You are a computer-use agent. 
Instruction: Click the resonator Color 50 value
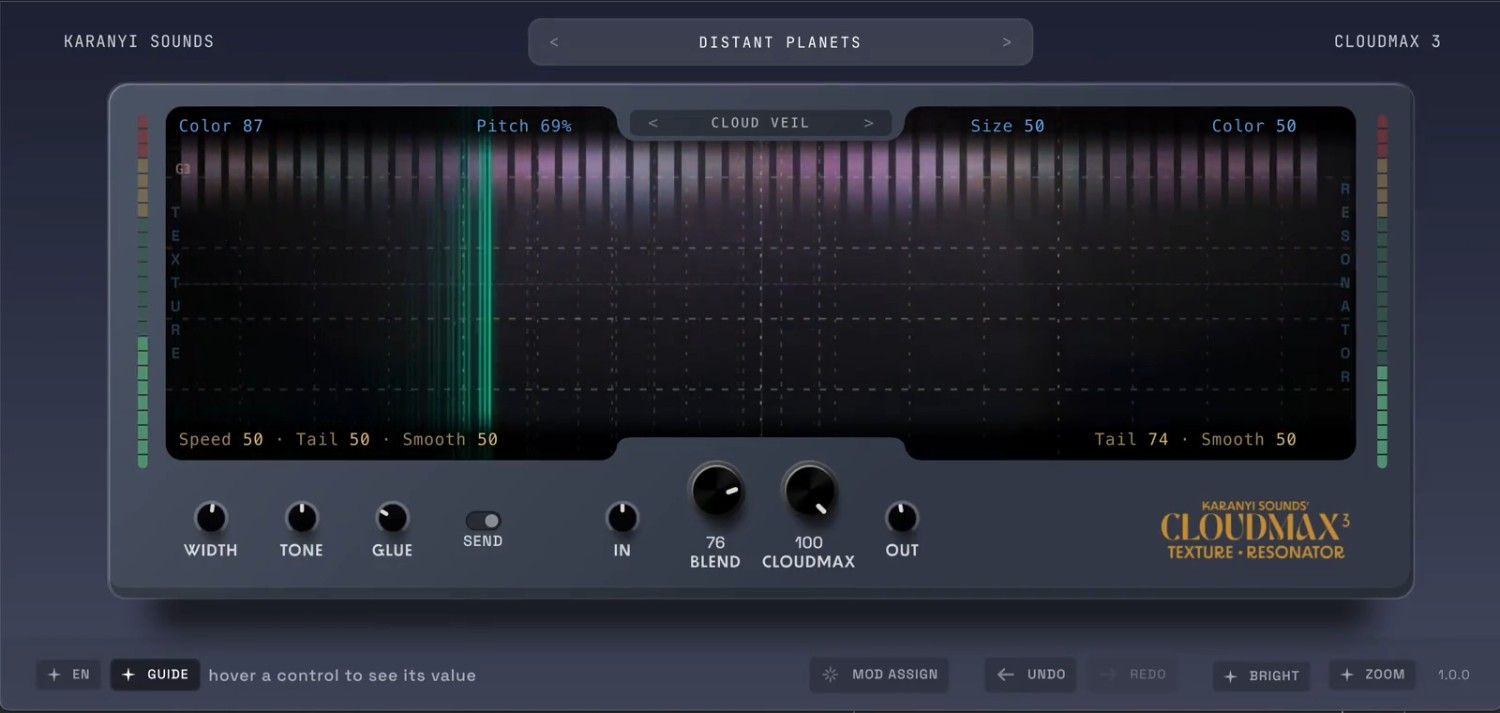tap(1254, 126)
